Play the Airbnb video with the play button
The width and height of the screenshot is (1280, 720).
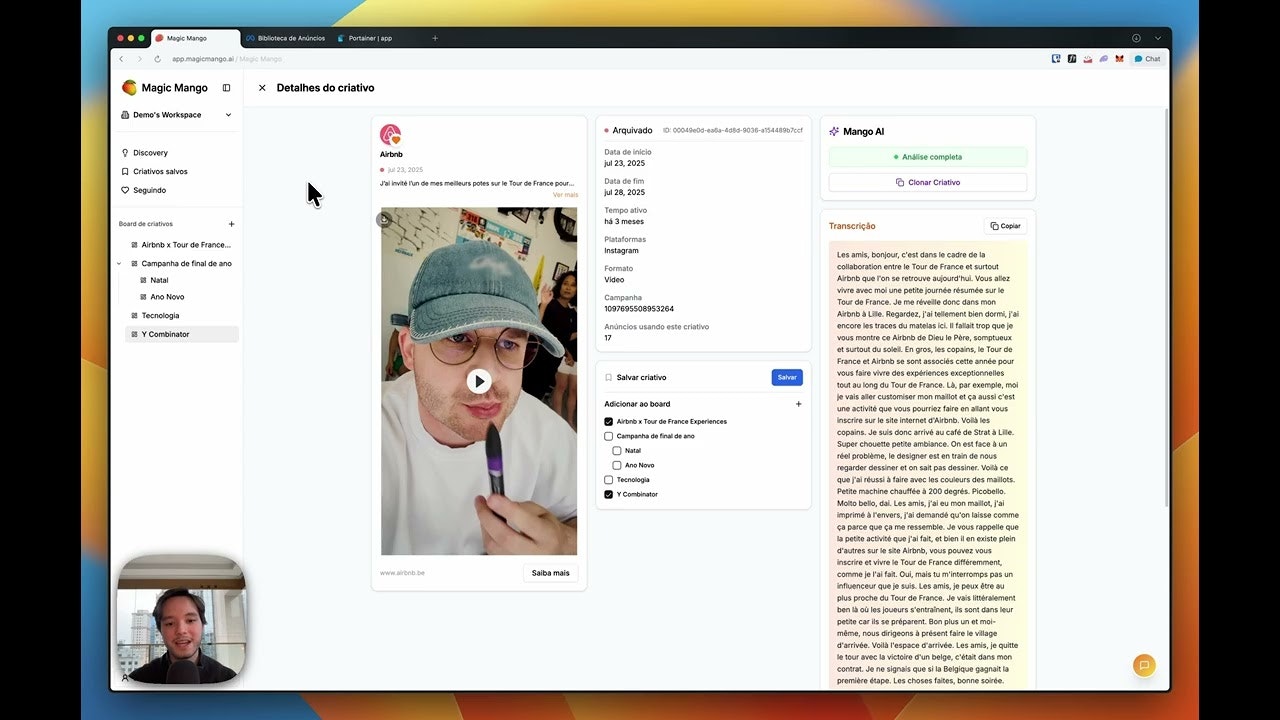pos(478,381)
